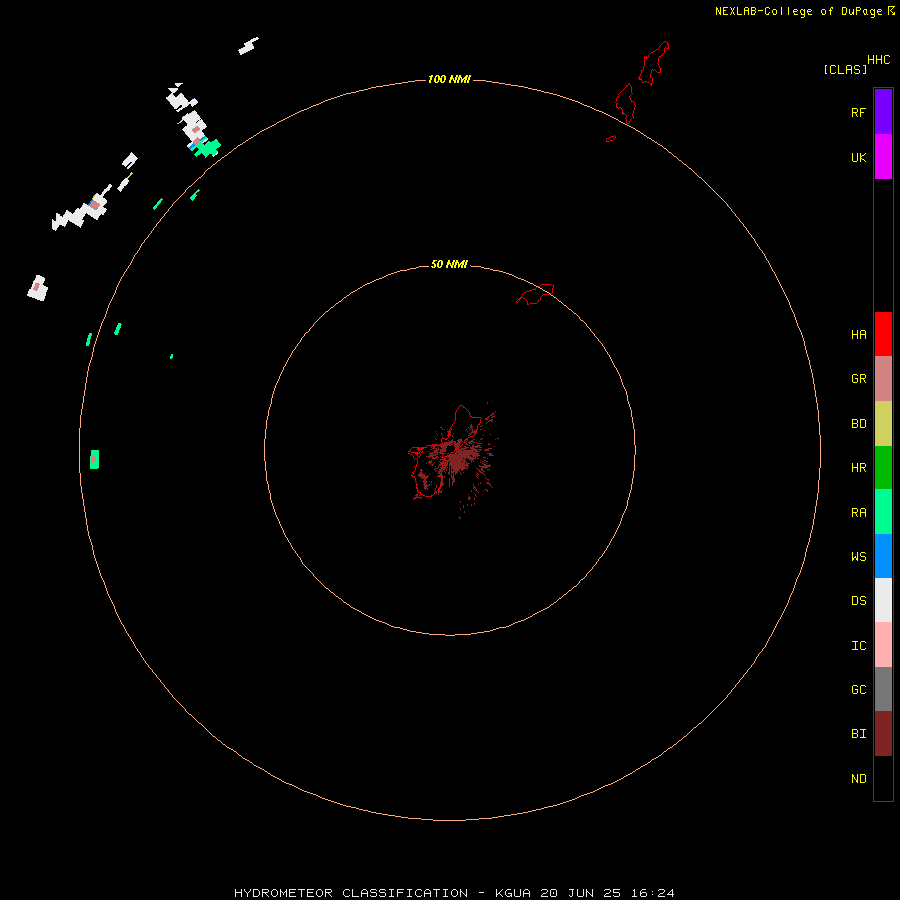Click the RA legend label
The width and height of the screenshot is (900, 900).
click(858, 513)
